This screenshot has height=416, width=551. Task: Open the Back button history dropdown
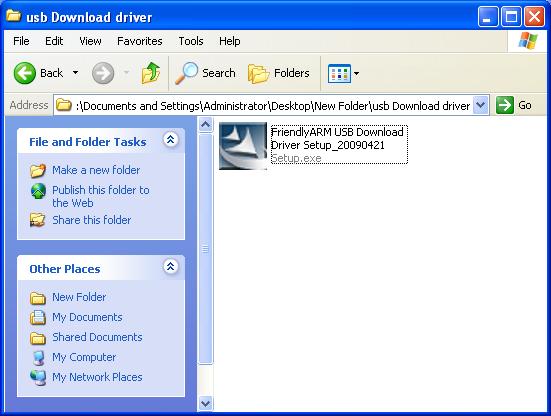(x=75, y=73)
